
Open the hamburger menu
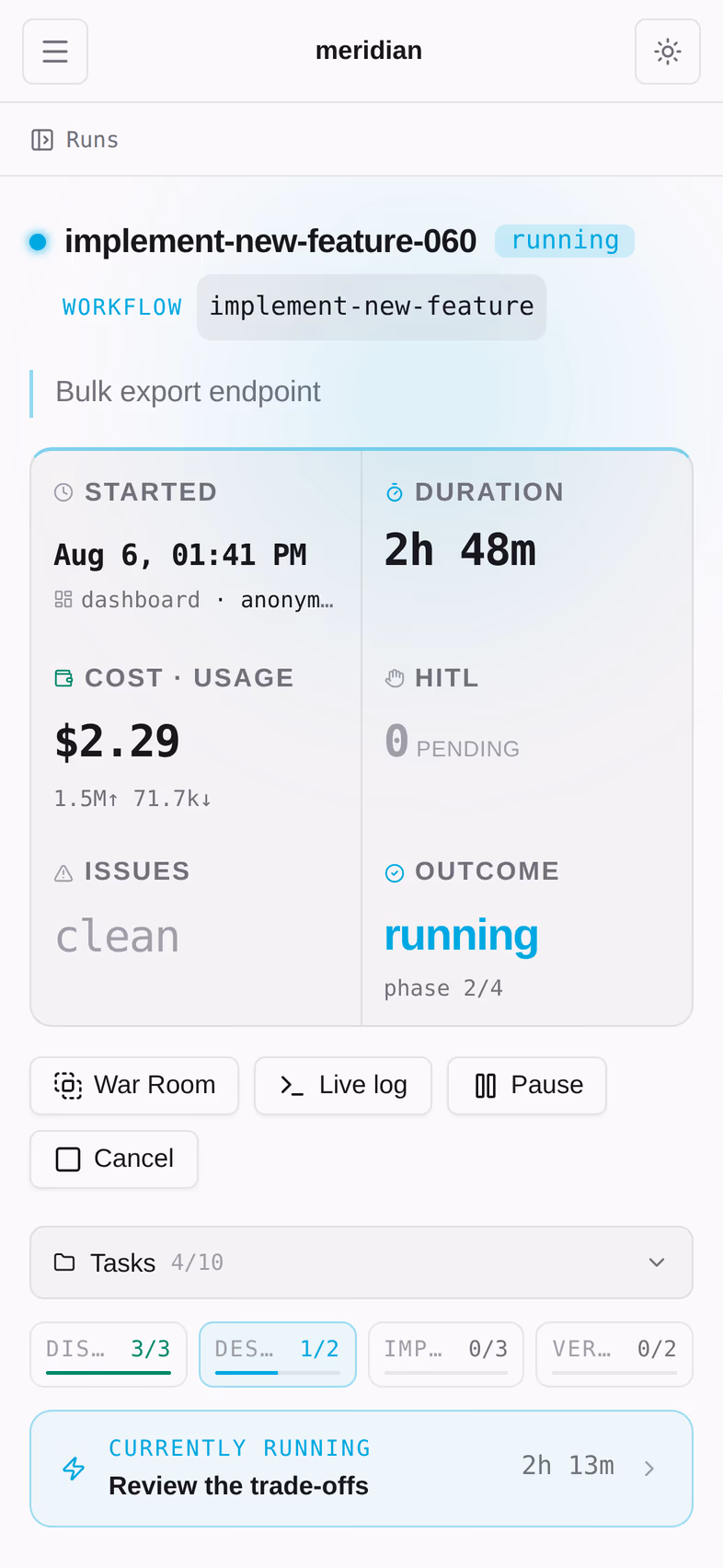pyautogui.click(x=55, y=52)
